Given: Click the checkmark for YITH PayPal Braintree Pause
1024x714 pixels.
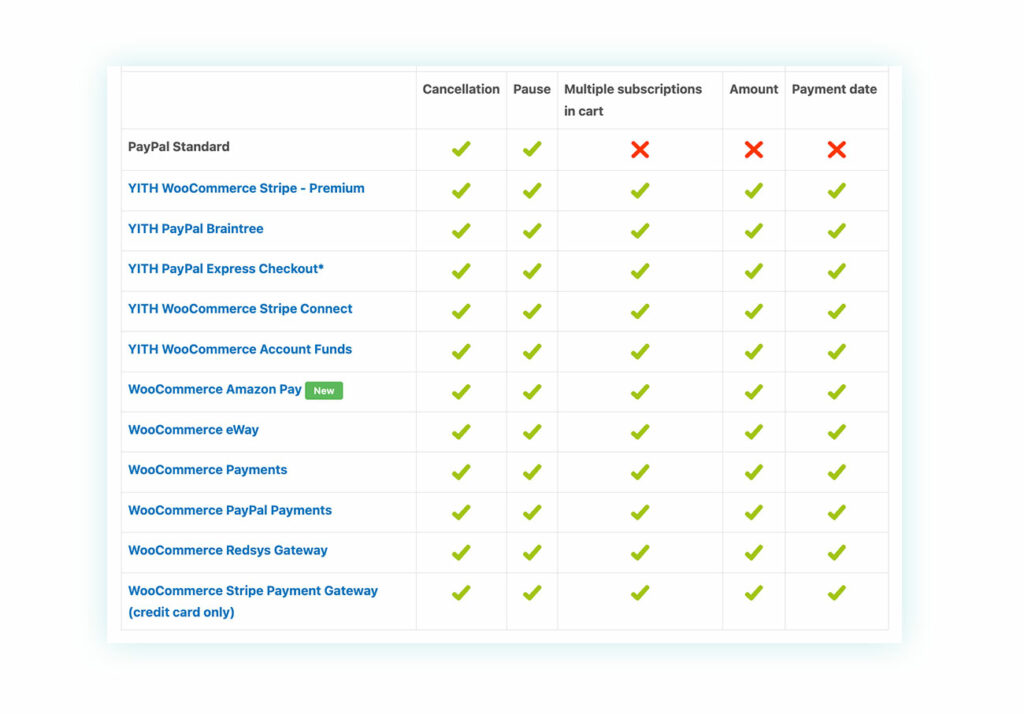Looking at the screenshot, I should [531, 230].
